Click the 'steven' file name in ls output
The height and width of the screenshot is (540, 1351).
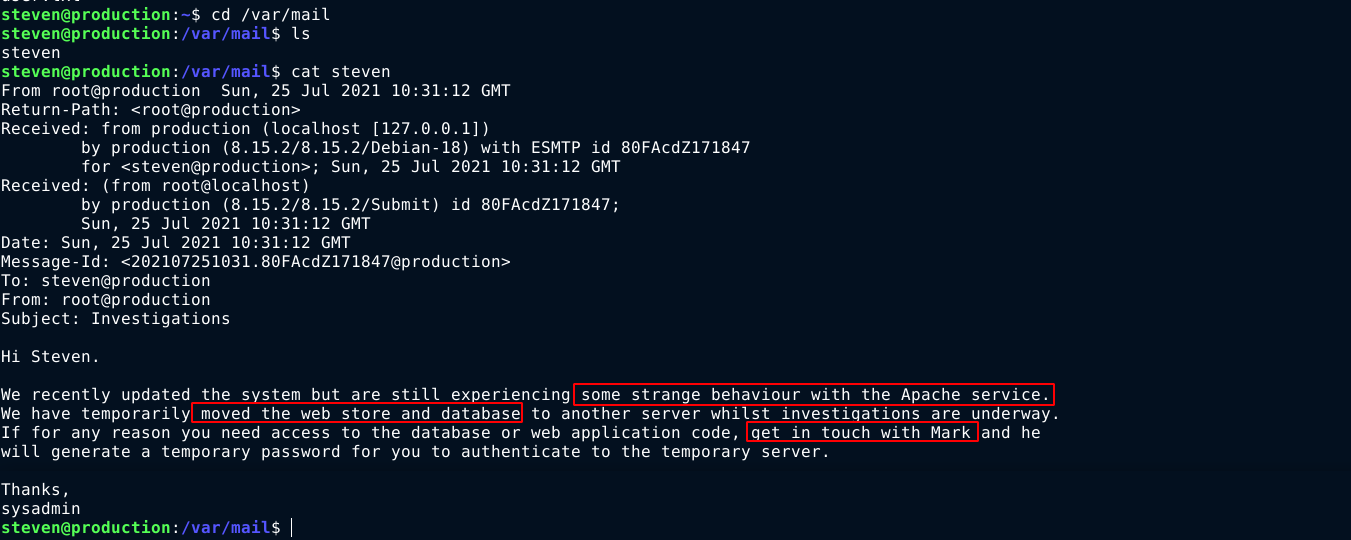coord(30,52)
